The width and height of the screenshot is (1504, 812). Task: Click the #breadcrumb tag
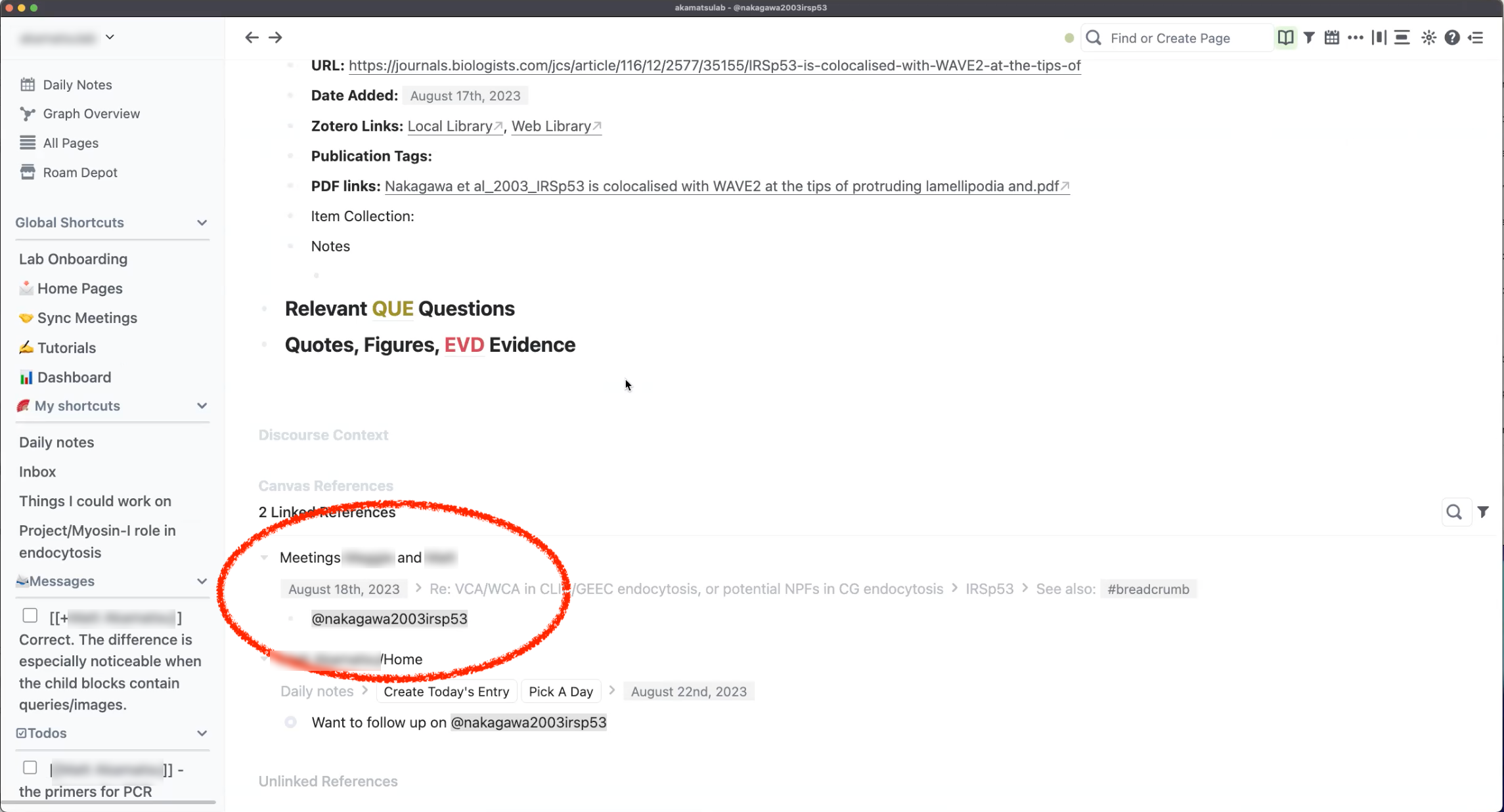tap(1148, 589)
